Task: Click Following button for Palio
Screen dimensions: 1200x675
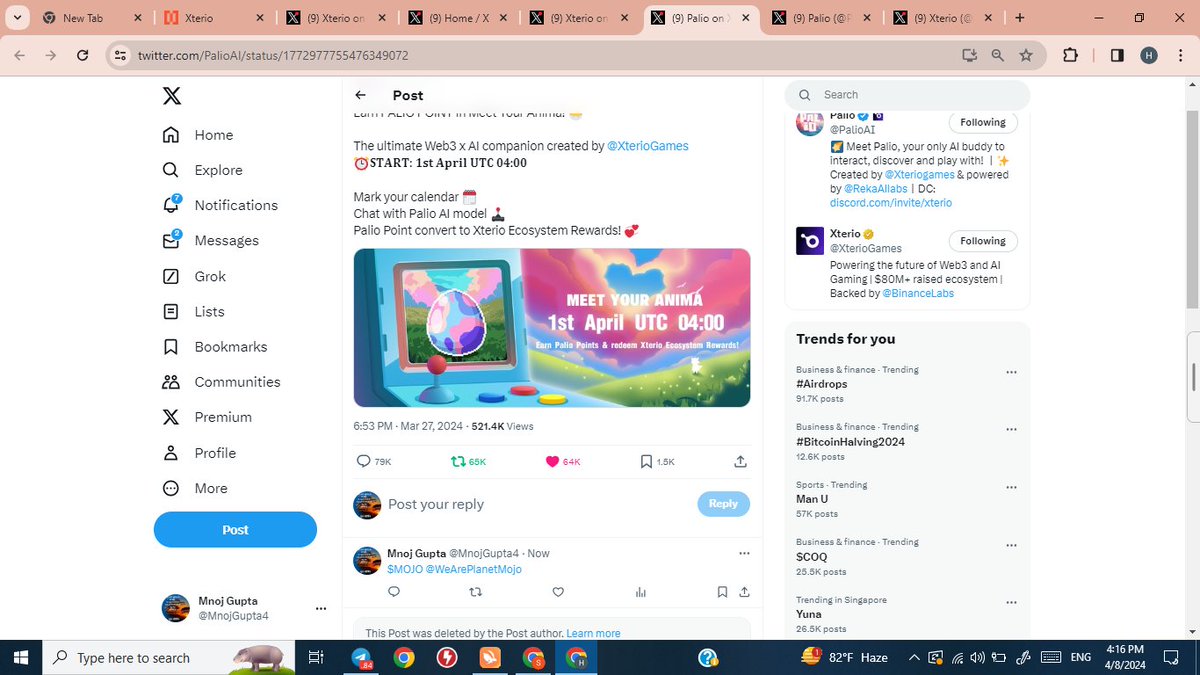Action: pos(983,122)
